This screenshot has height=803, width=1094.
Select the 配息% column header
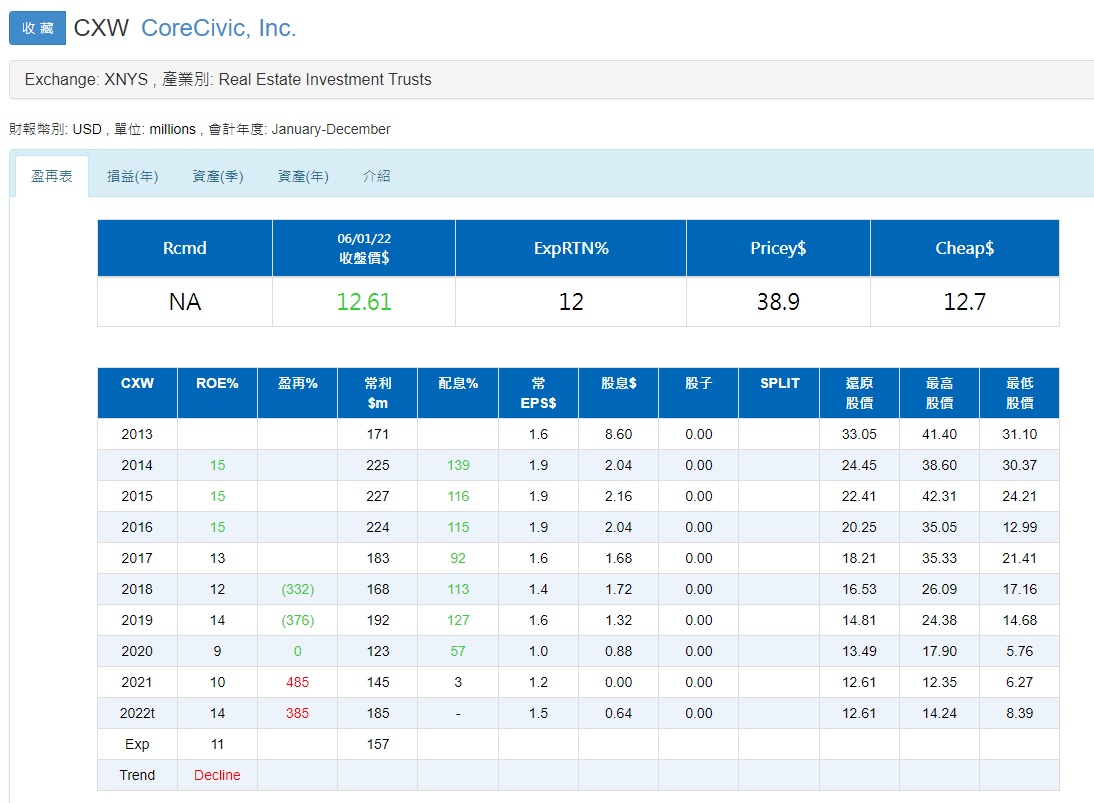tap(457, 383)
